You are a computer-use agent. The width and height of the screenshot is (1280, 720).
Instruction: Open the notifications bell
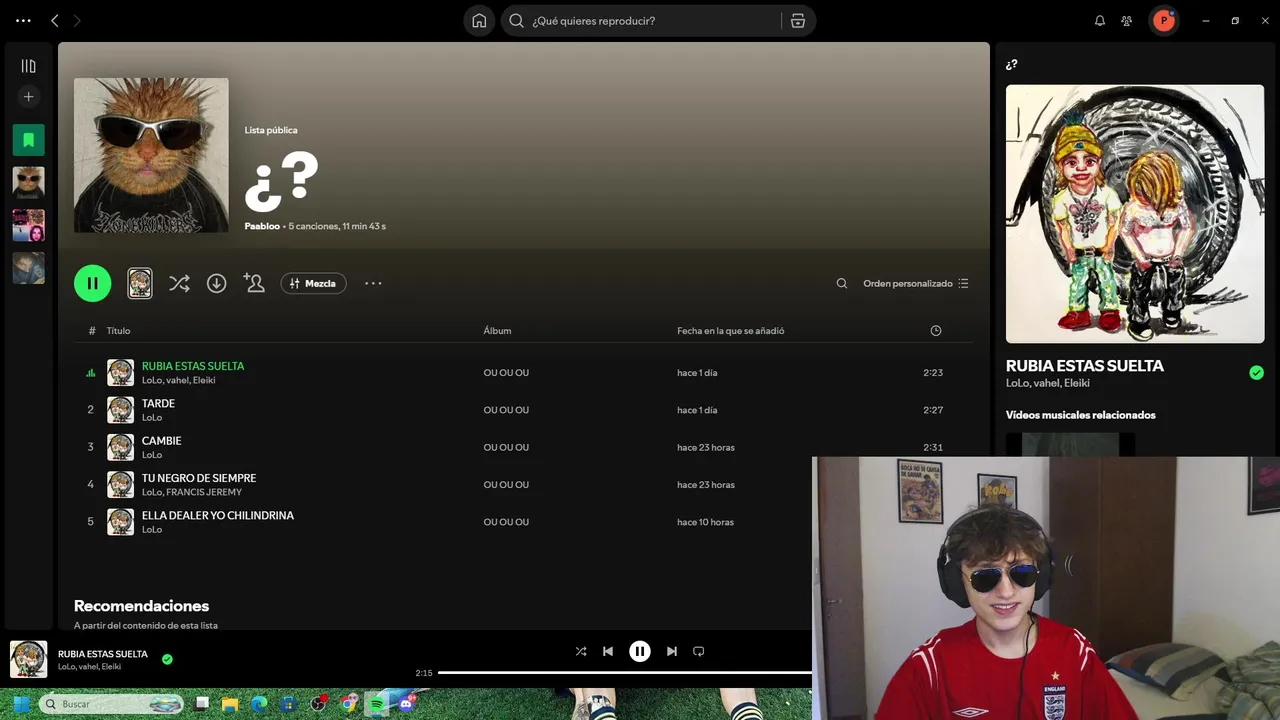[x=1100, y=20]
